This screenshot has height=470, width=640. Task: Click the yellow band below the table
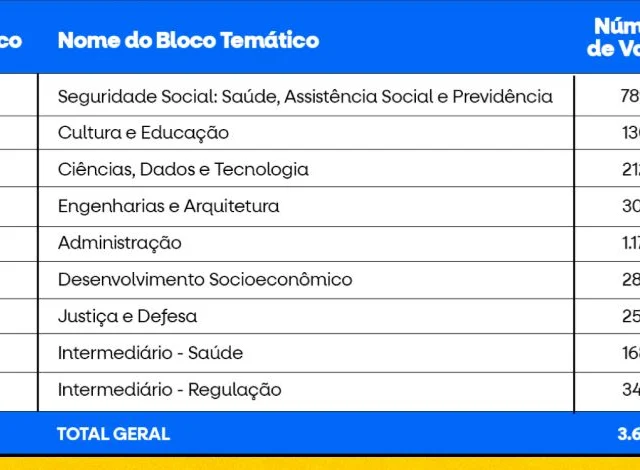click(320, 462)
